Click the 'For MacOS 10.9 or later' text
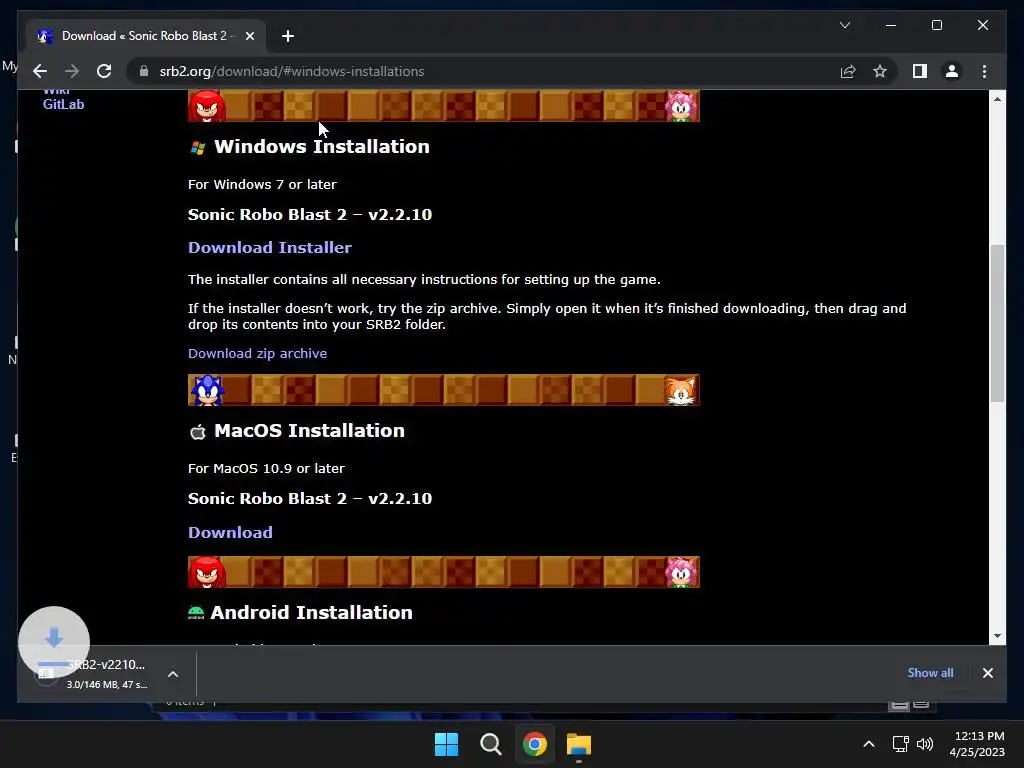 (266, 469)
